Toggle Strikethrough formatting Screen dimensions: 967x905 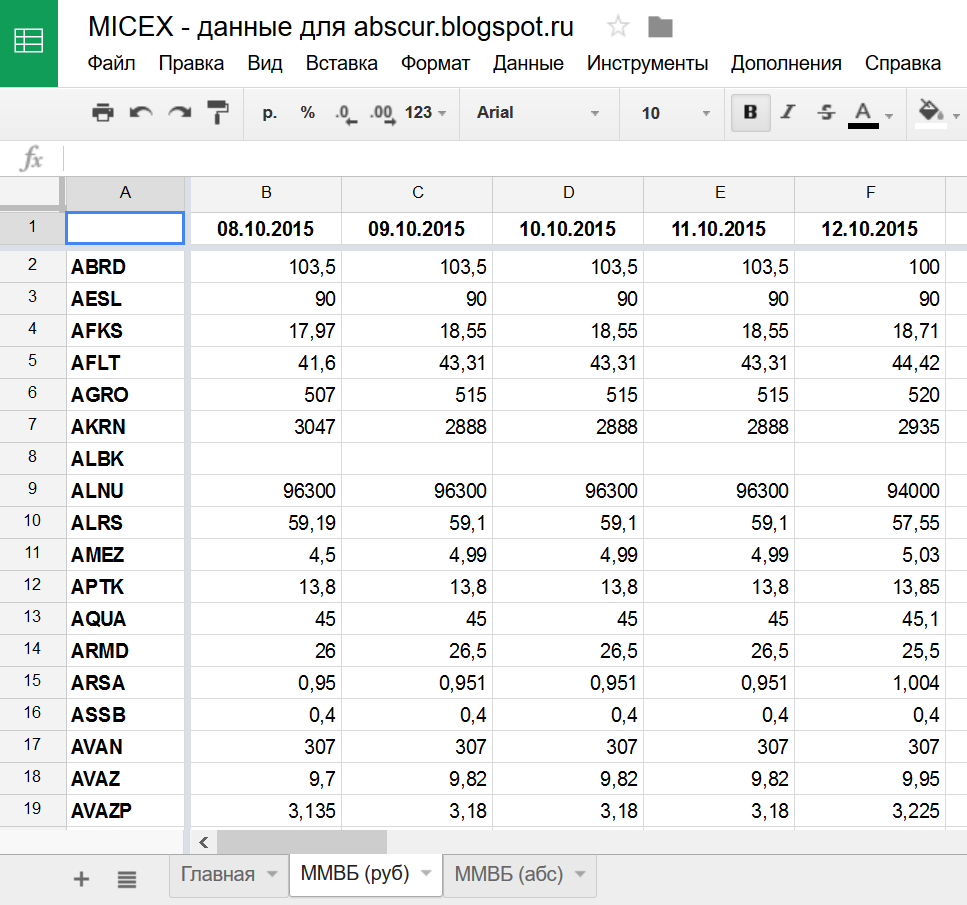[x=826, y=112]
